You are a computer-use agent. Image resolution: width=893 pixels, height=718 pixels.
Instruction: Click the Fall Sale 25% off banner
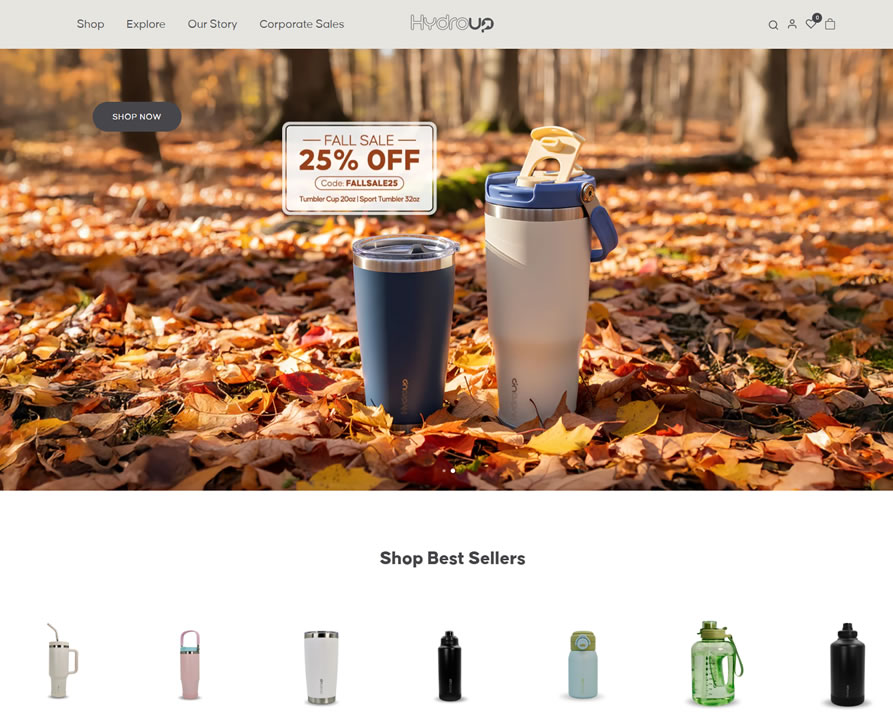pos(359,169)
